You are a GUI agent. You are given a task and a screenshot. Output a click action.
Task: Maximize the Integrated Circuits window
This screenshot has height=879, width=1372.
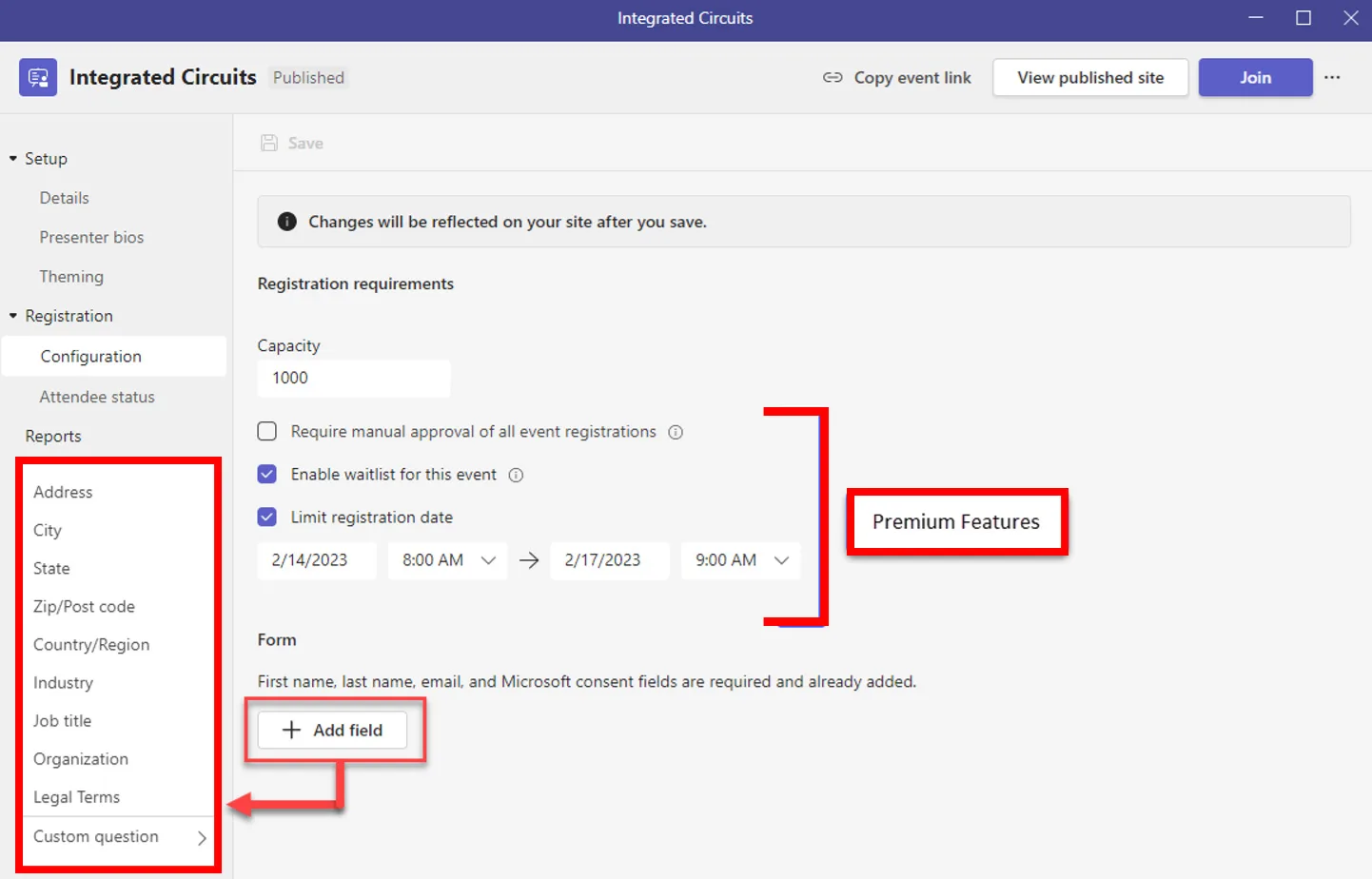pos(1303,18)
